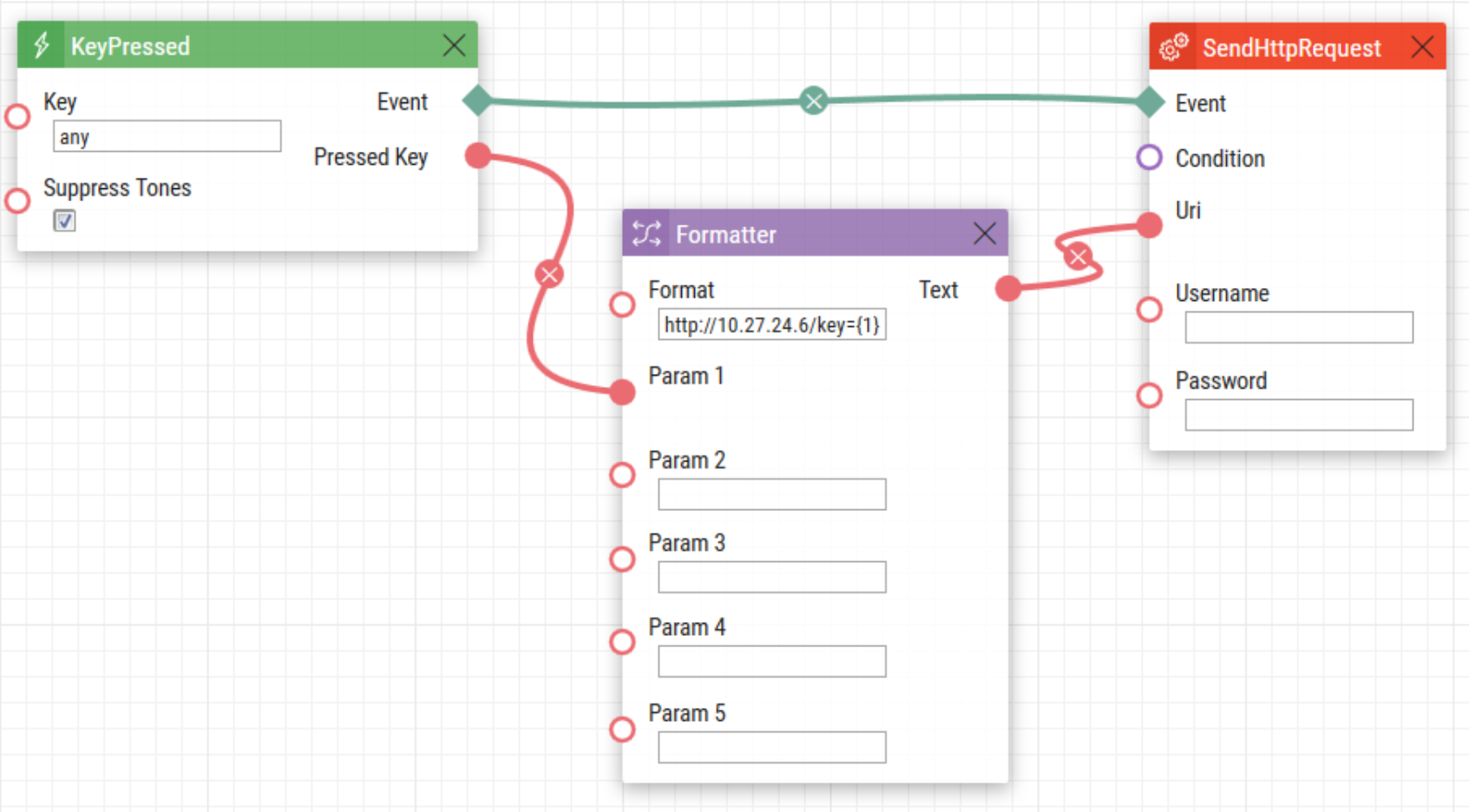Image resolution: width=1469 pixels, height=812 pixels.
Task: Click the Format URL text field
Action: pos(771,324)
